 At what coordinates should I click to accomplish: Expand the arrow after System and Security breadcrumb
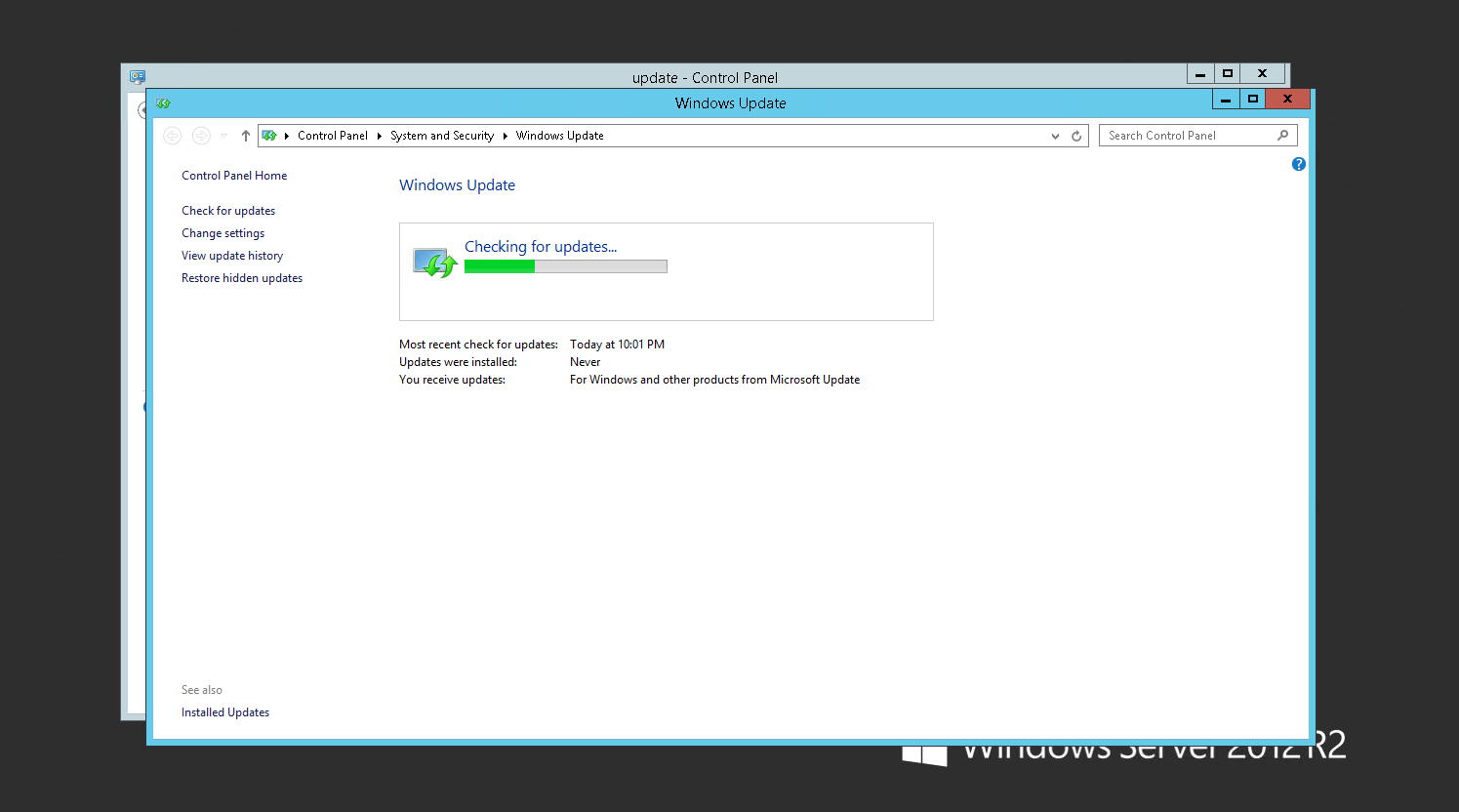505,136
